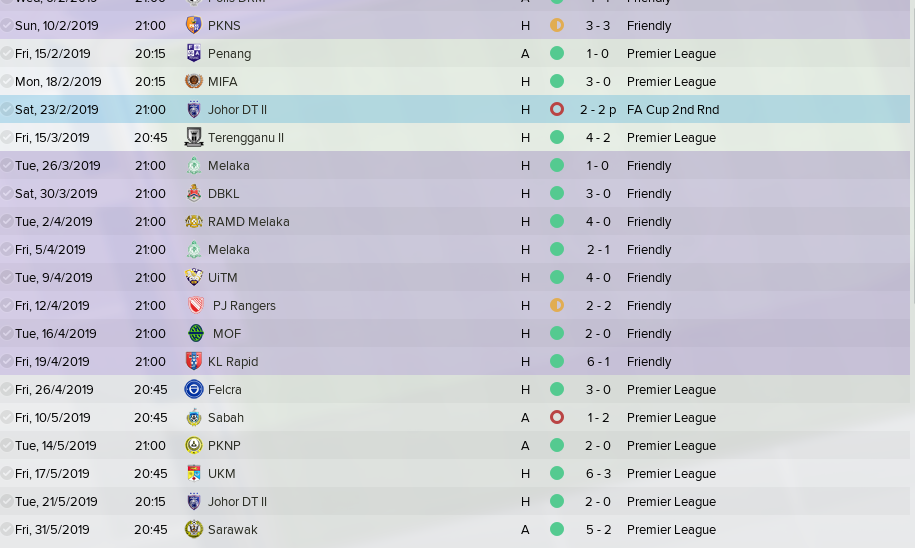Toggle the checkmark beside Fri, 15/3/2019 match
915x548 pixels.
pyautogui.click(x=7, y=137)
